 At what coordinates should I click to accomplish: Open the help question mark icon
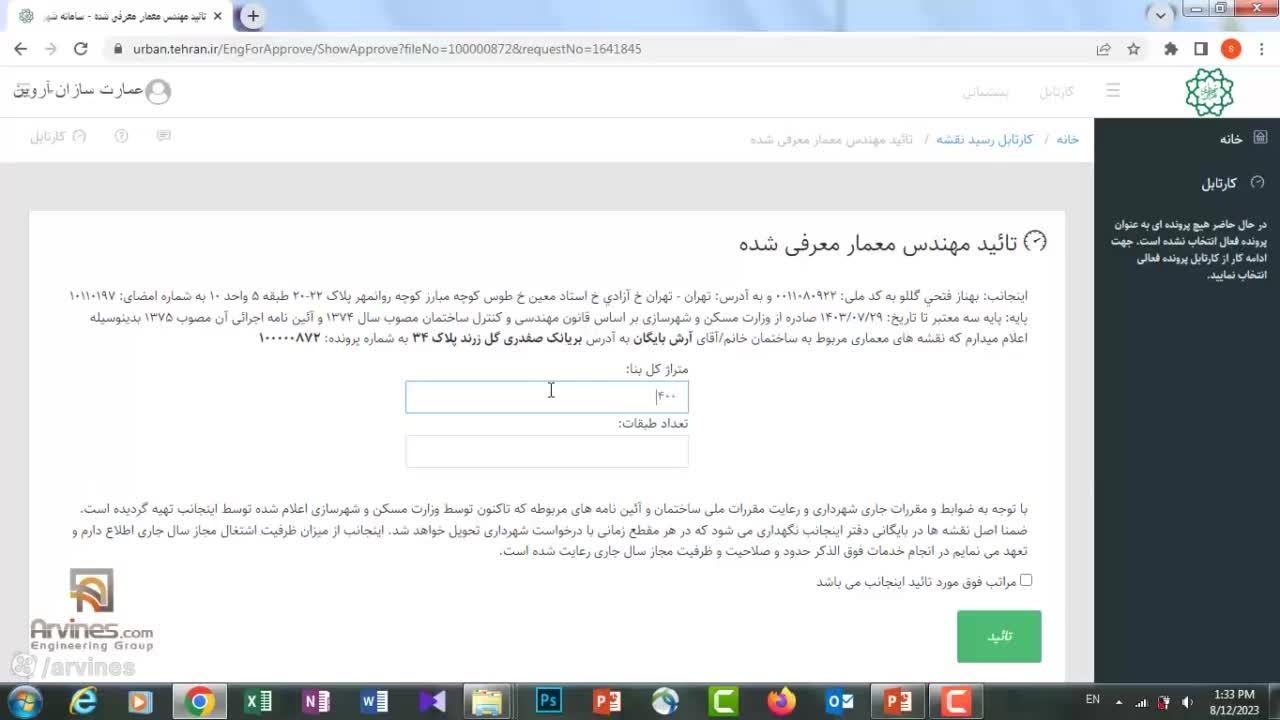(x=122, y=136)
